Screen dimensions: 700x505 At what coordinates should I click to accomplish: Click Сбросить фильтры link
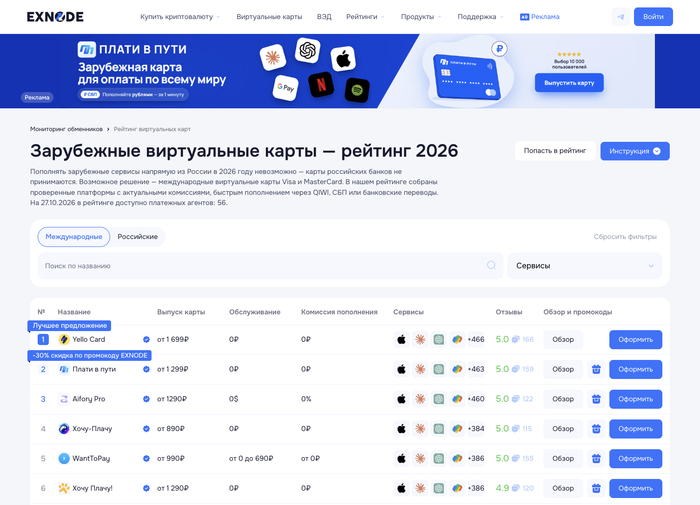[x=625, y=237]
